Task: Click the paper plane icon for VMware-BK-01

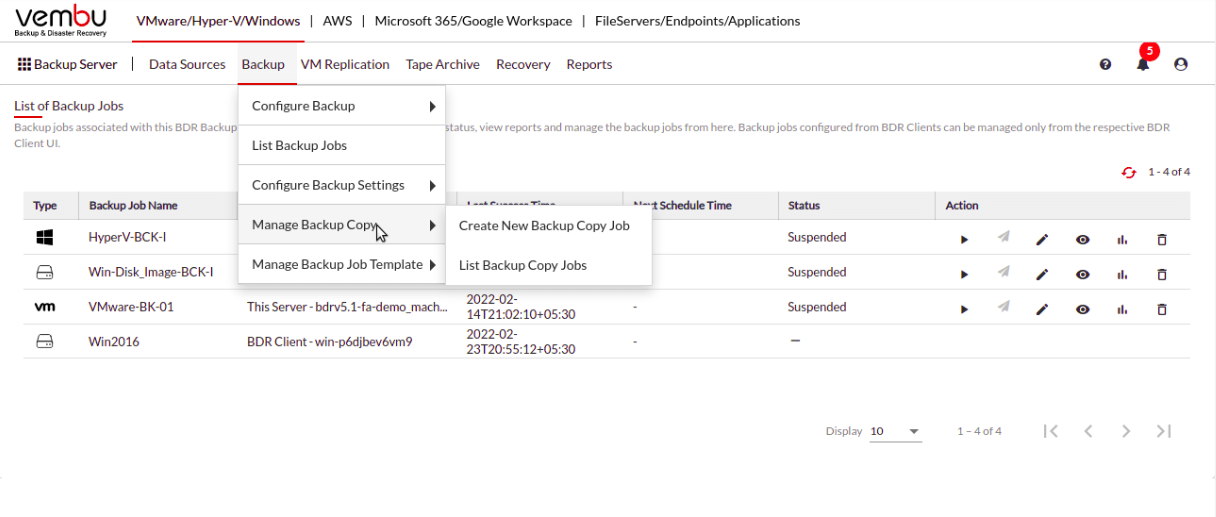Action: coord(1003,307)
